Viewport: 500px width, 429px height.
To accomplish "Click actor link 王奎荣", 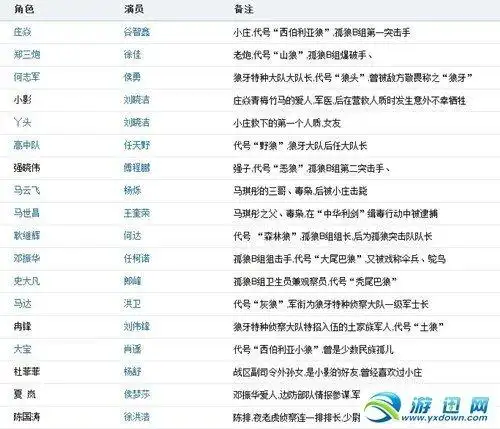I will [137, 213].
